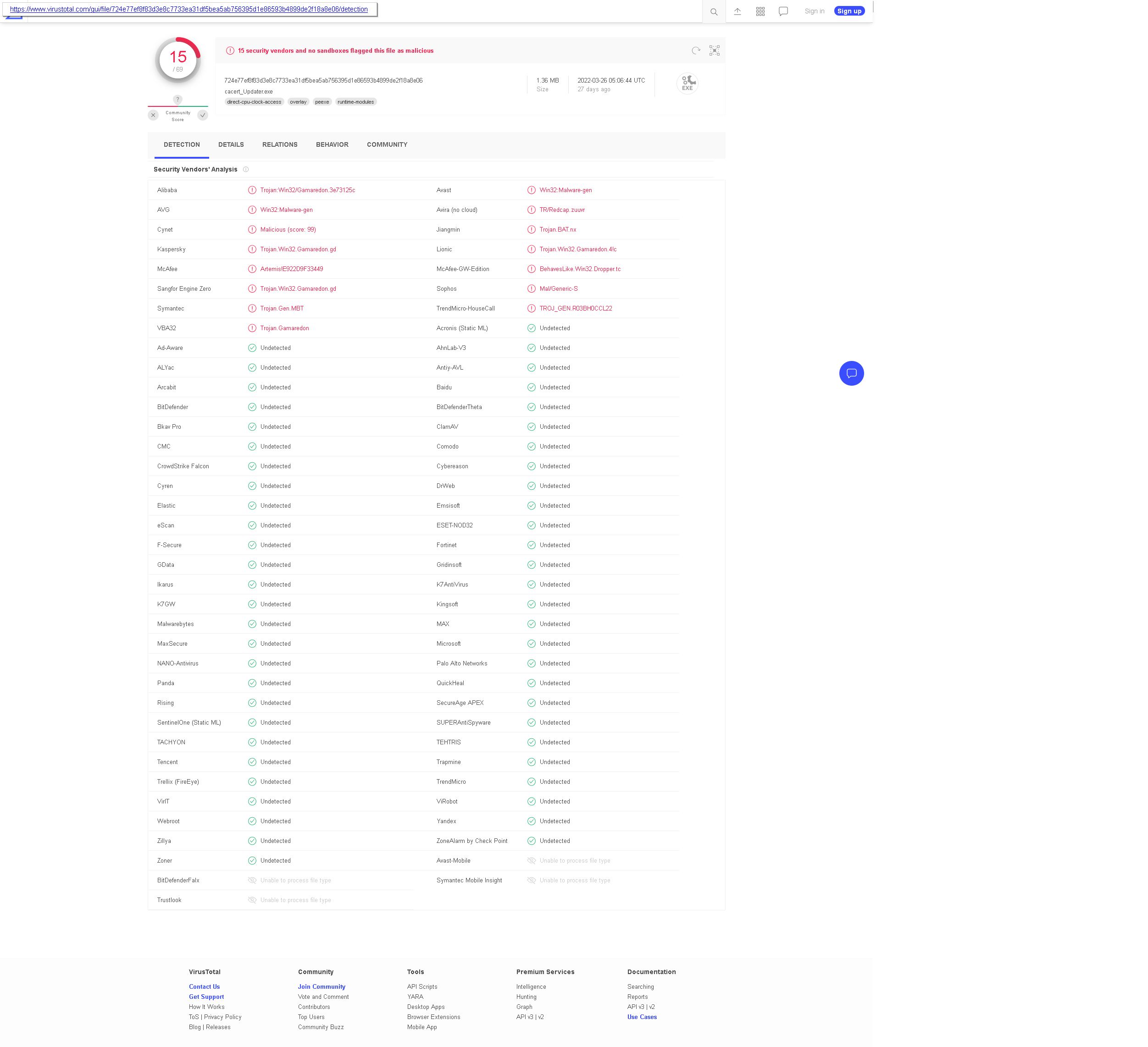Click the reanalyze refresh icon
This screenshot has width=1148, height=1047.
[x=695, y=50]
